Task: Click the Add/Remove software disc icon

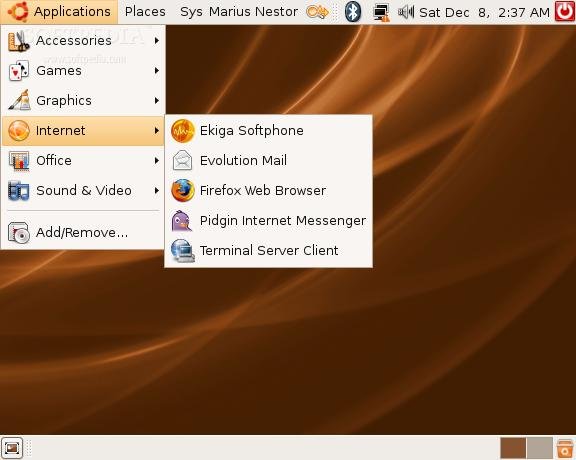Action: (19, 233)
